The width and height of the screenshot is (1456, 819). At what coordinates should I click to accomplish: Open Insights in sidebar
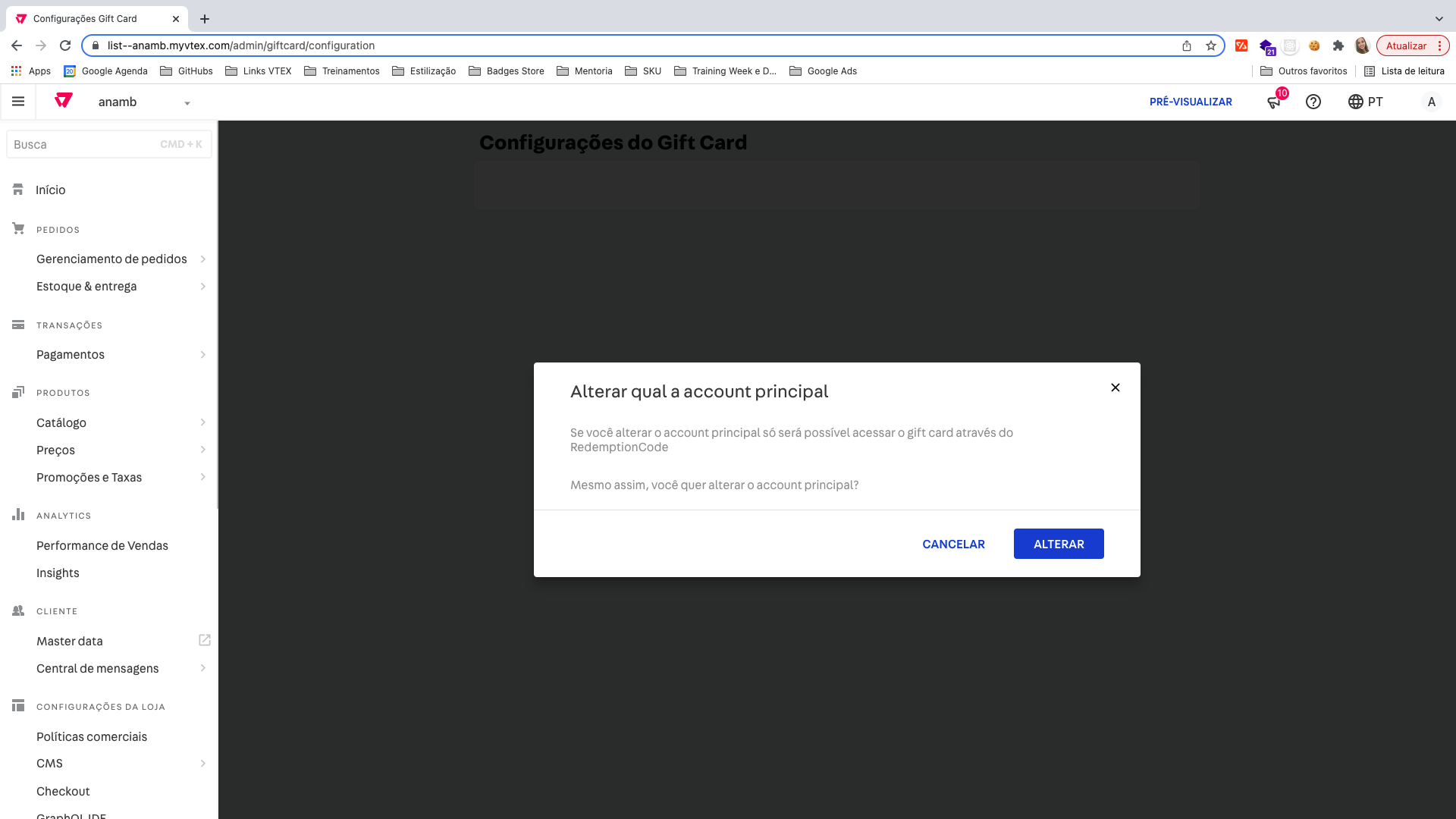coord(58,573)
